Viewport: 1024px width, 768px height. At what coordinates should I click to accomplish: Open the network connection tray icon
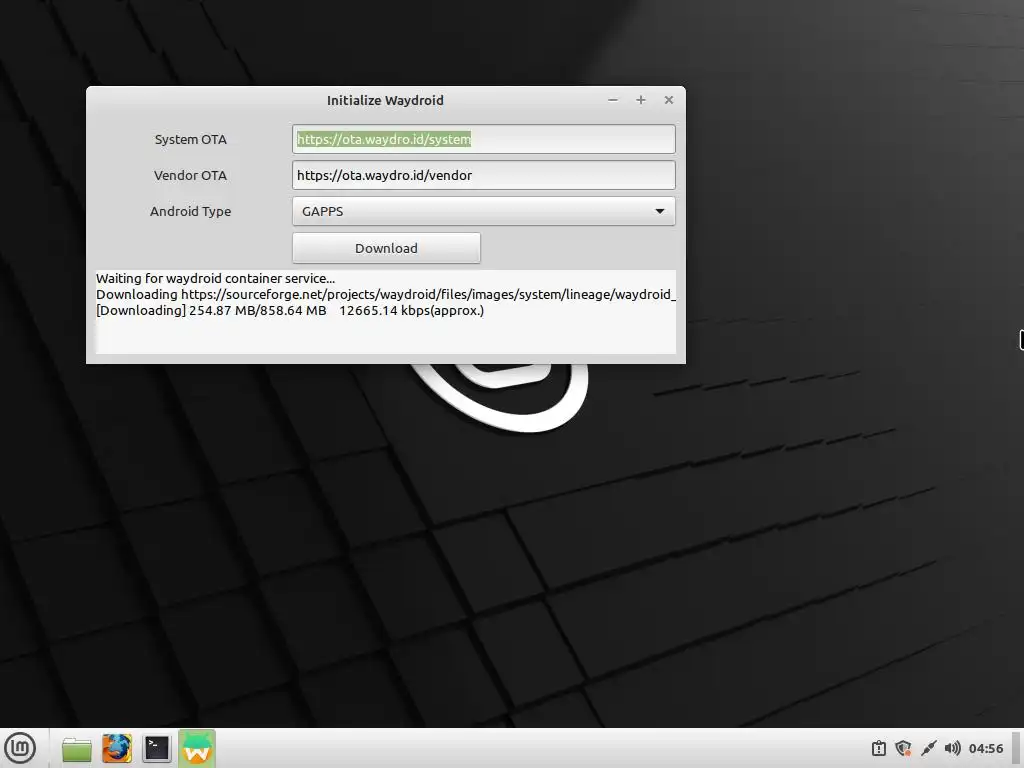[x=928, y=748]
